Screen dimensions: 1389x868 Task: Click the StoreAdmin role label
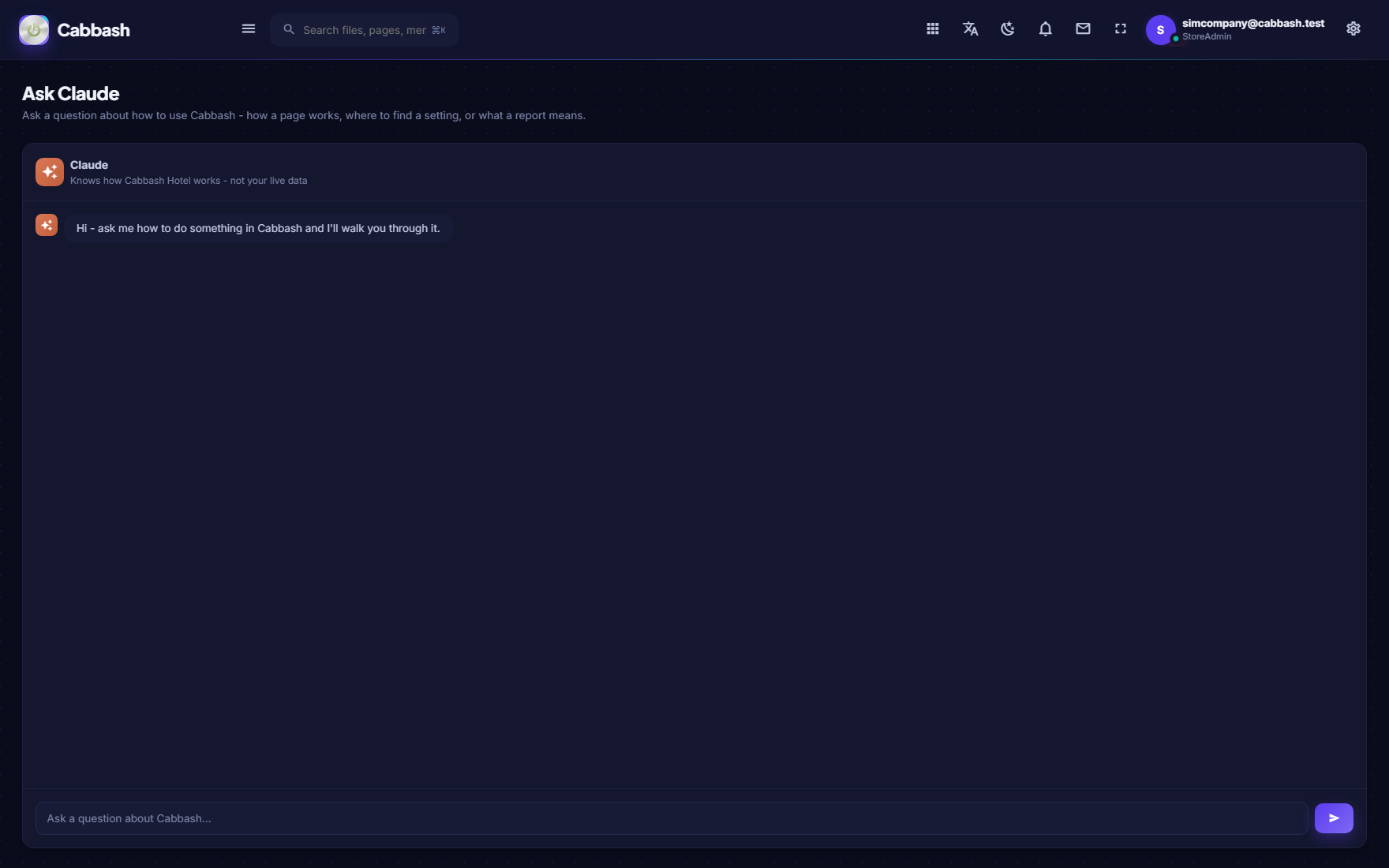click(x=1207, y=37)
